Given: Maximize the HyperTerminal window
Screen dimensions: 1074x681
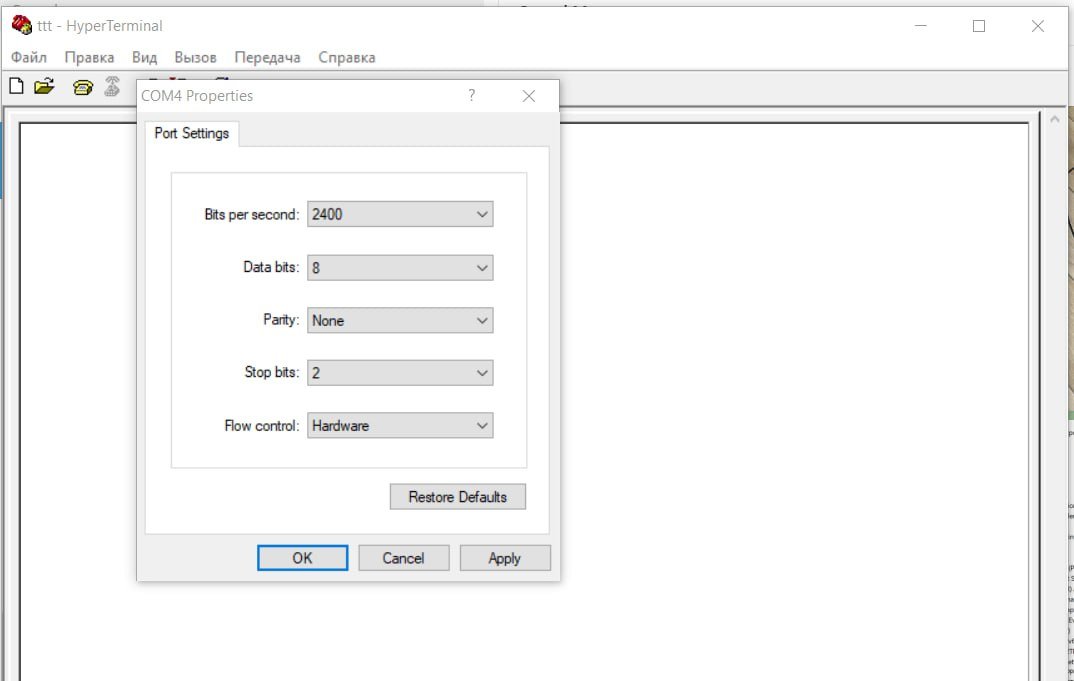Looking at the screenshot, I should point(979,27).
